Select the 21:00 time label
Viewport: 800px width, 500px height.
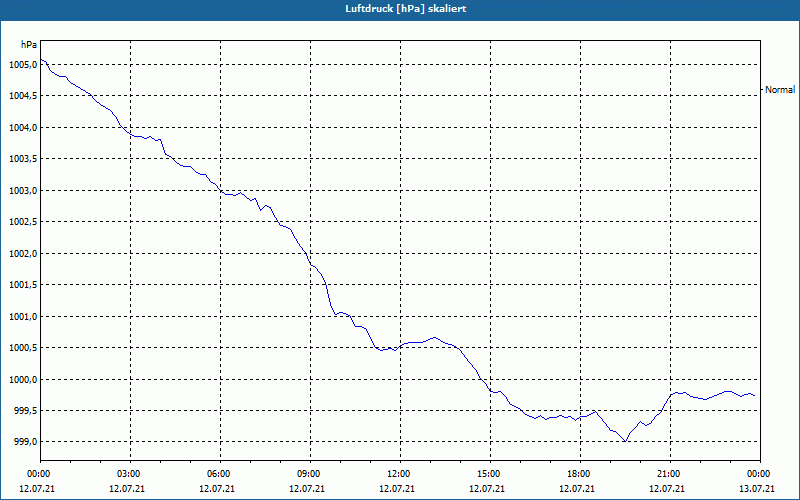(x=667, y=474)
